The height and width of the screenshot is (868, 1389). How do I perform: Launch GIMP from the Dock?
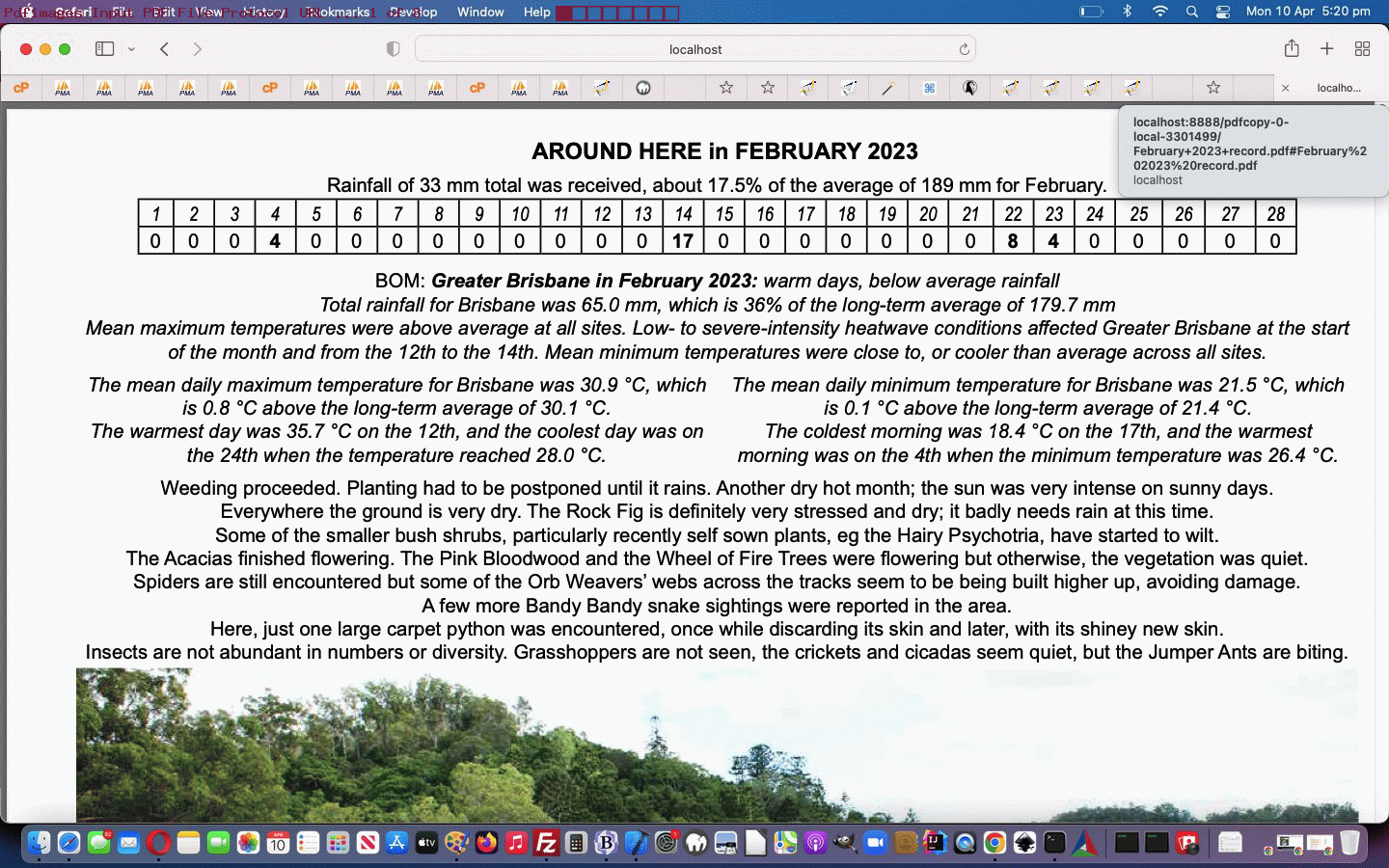845,843
